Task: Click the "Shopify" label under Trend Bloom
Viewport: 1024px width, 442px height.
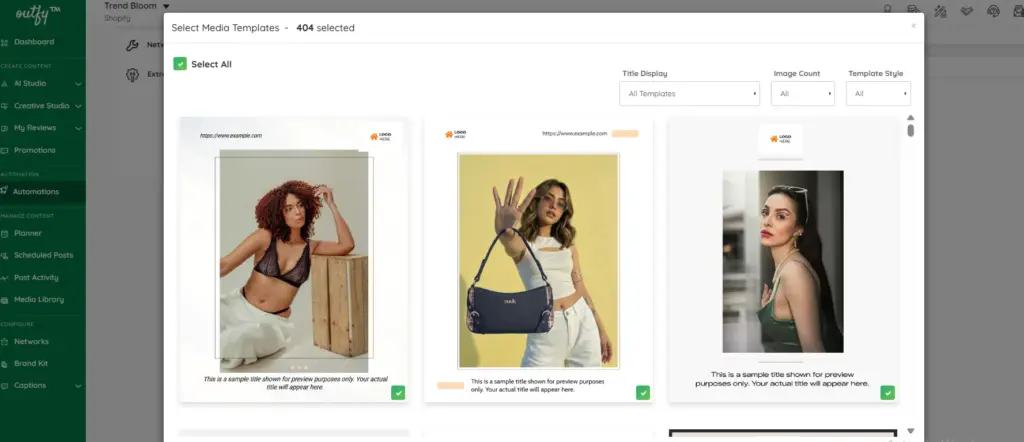Action: point(117,18)
